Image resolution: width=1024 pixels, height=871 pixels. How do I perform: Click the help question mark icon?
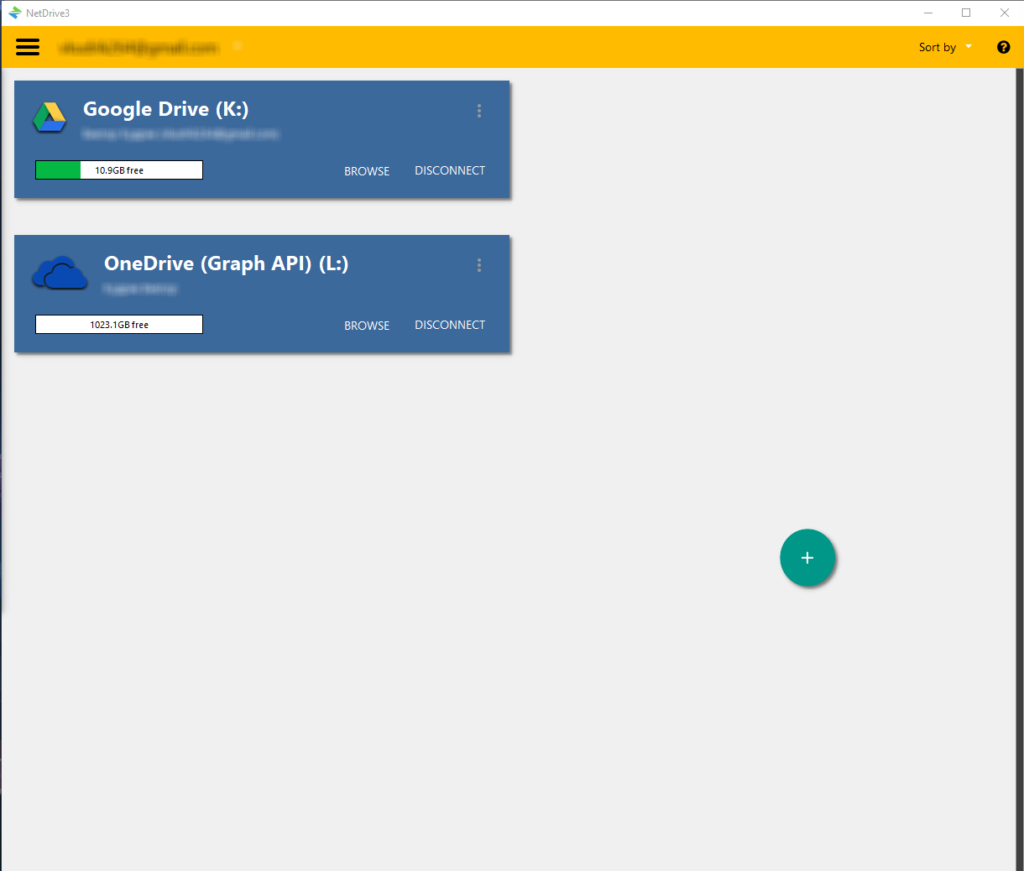1003,47
